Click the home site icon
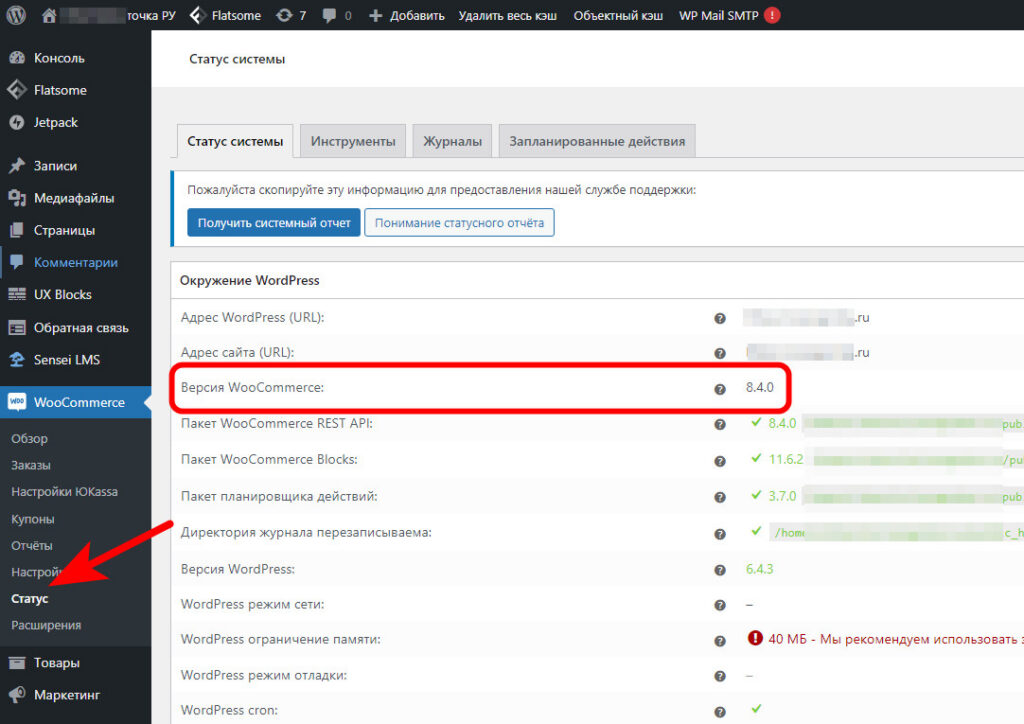Image resolution: width=1024 pixels, height=724 pixels. (x=48, y=15)
